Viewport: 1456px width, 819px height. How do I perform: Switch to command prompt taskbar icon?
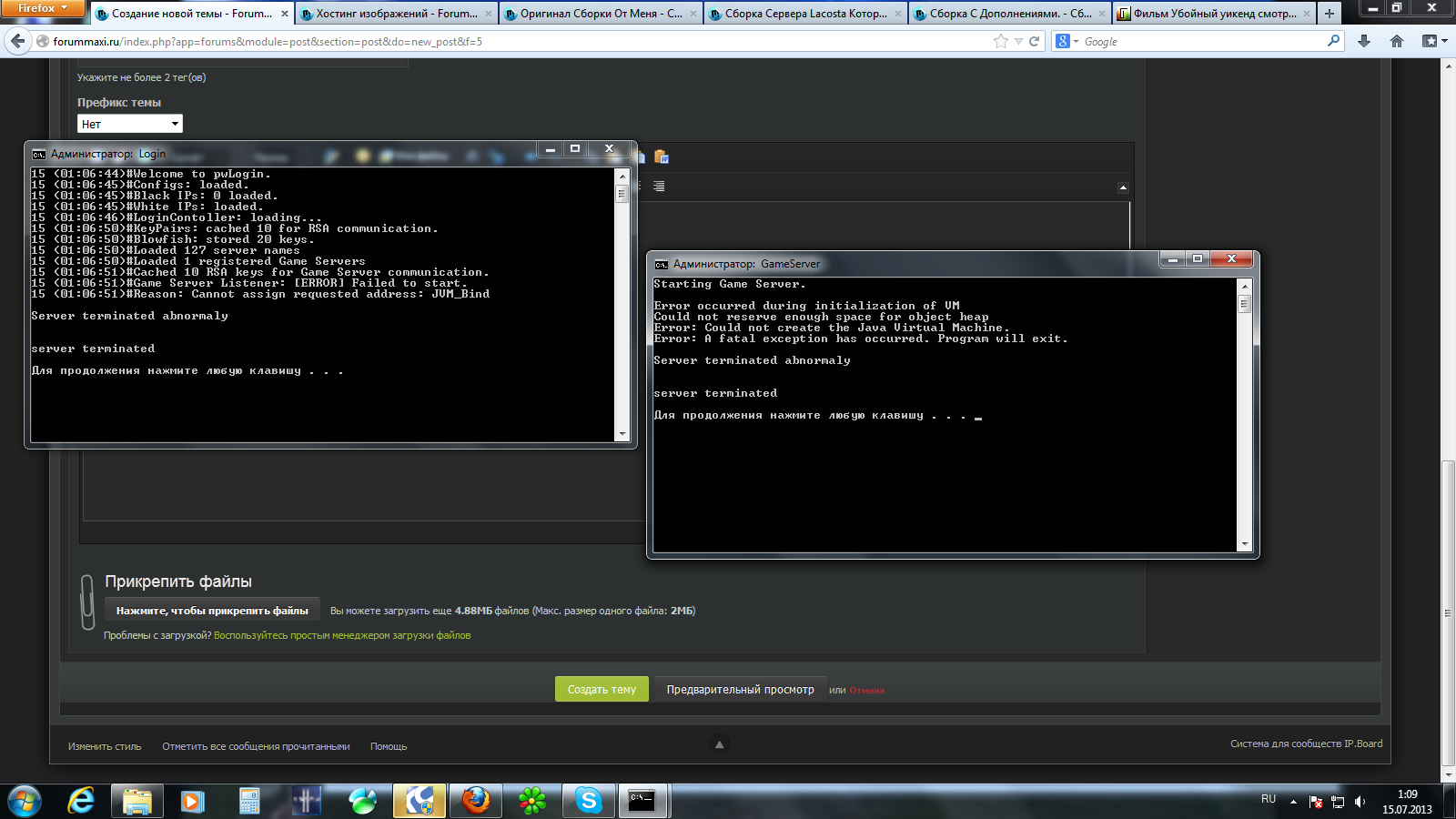click(642, 801)
